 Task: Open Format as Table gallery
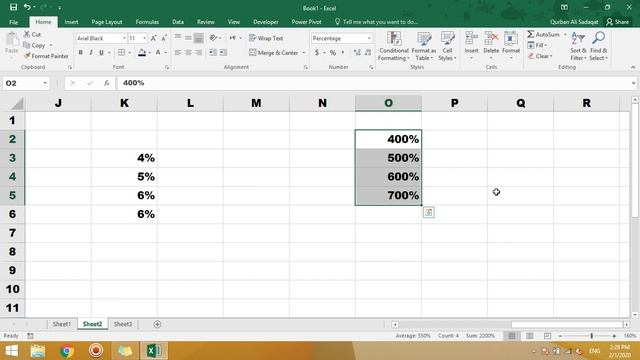[x=424, y=46]
